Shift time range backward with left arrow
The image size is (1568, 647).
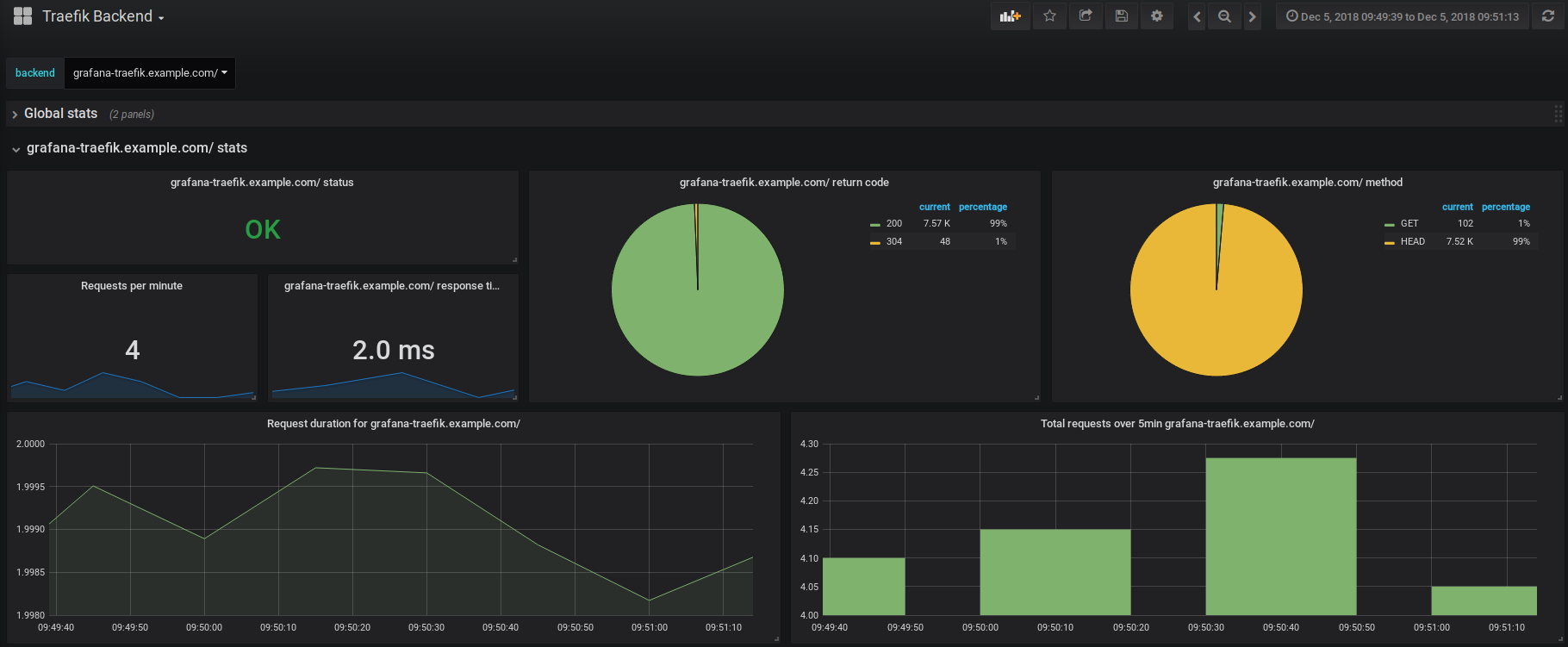(1197, 16)
